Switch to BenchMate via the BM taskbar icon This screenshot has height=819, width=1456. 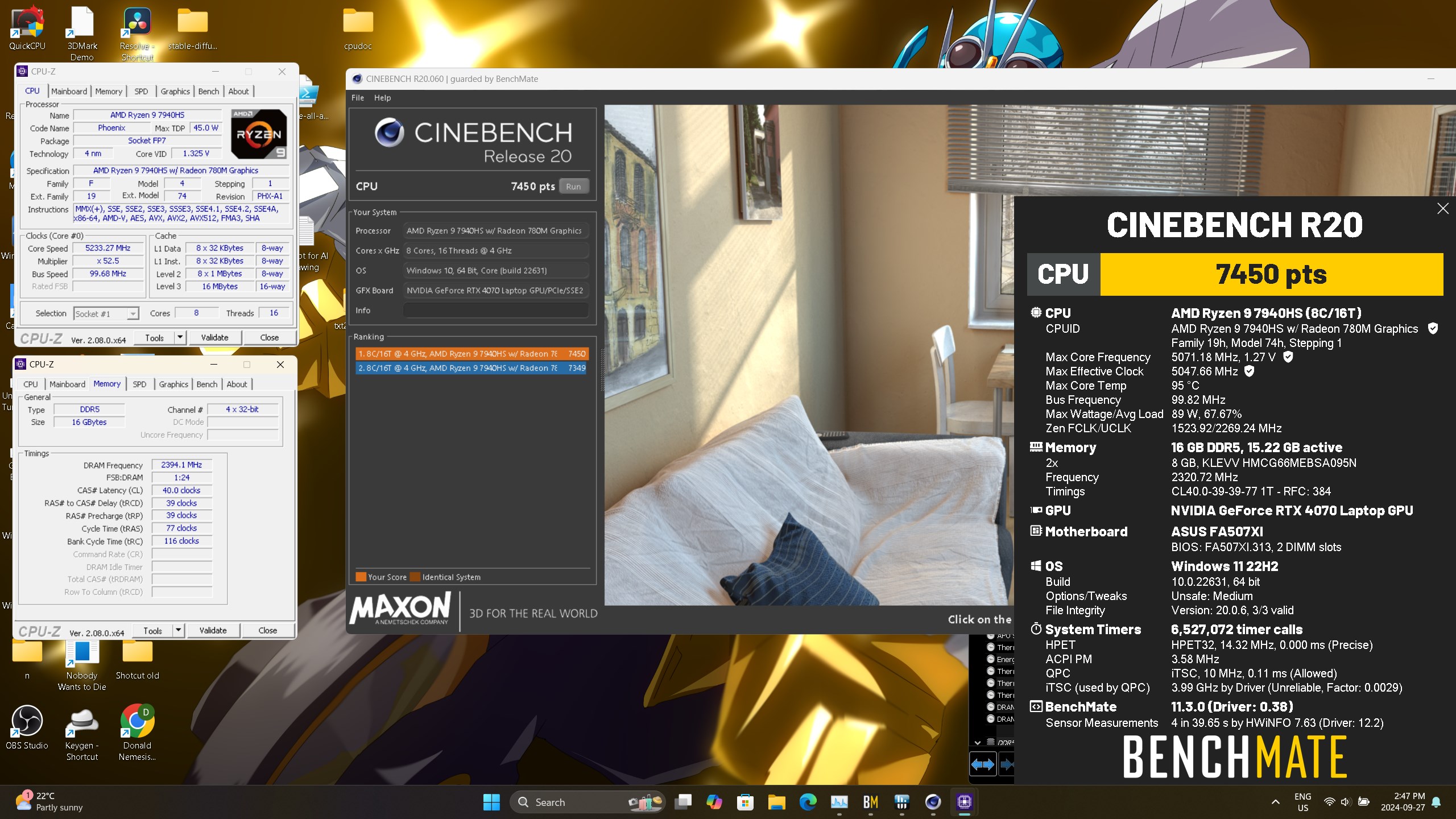click(x=870, y=802)
